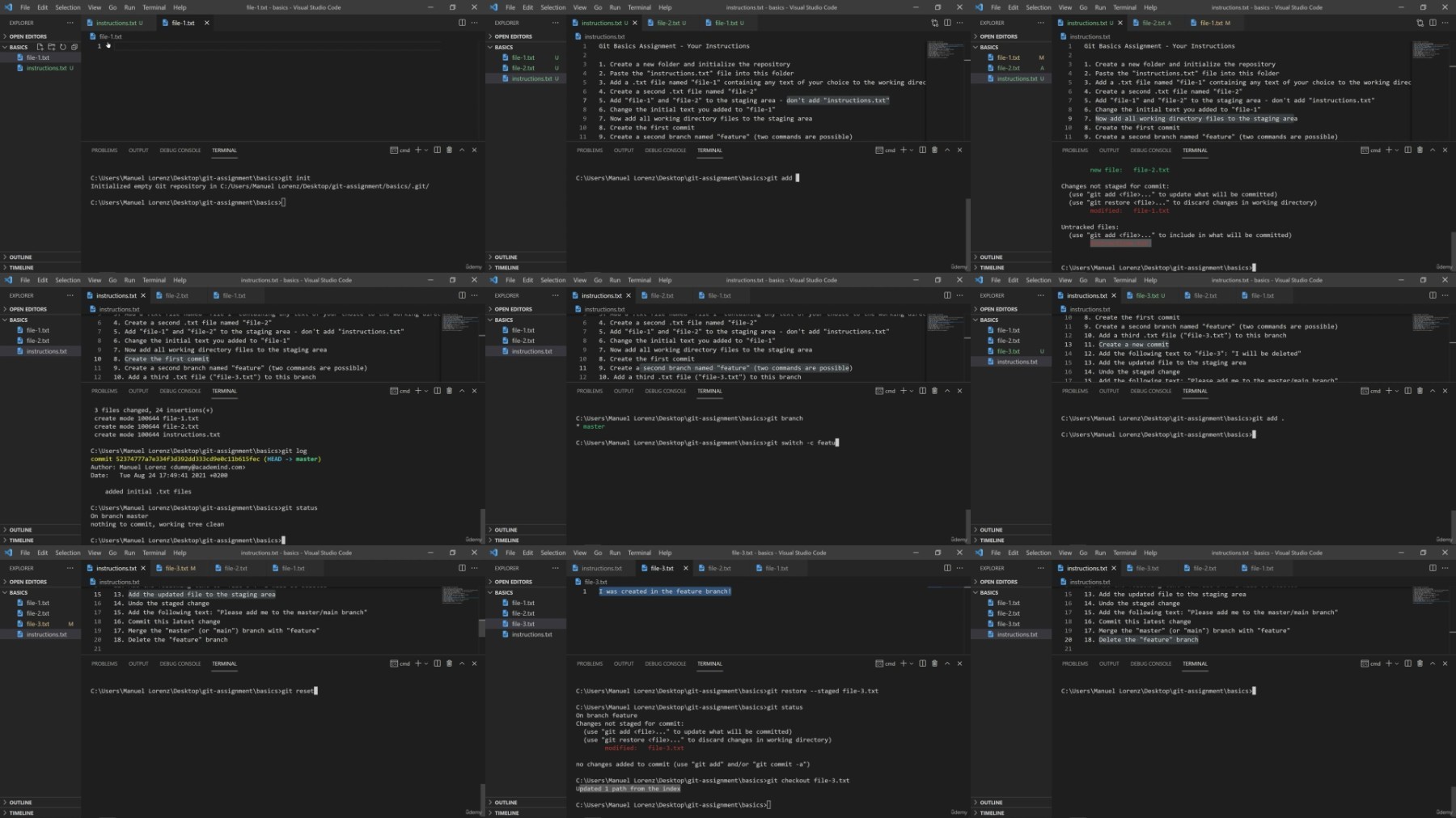Collapse BASICS folder in the git branch window

pyautogui.click(x=503, y=320)
